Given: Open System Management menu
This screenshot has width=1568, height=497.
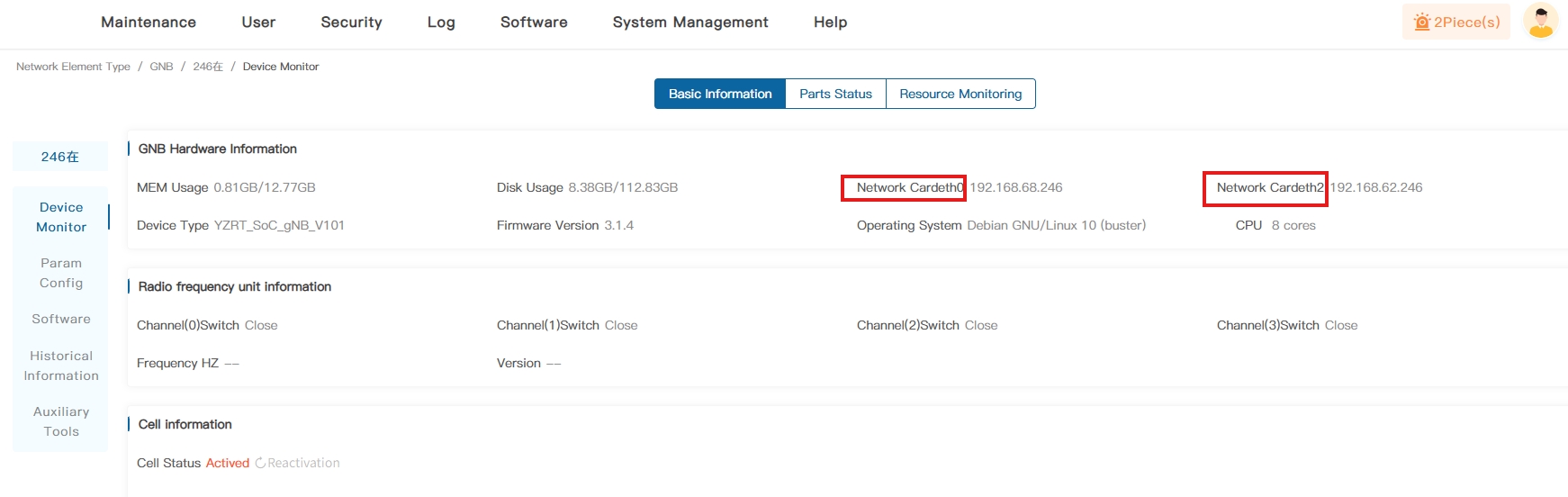Looking at the screenshot, I should pos(690,23).
